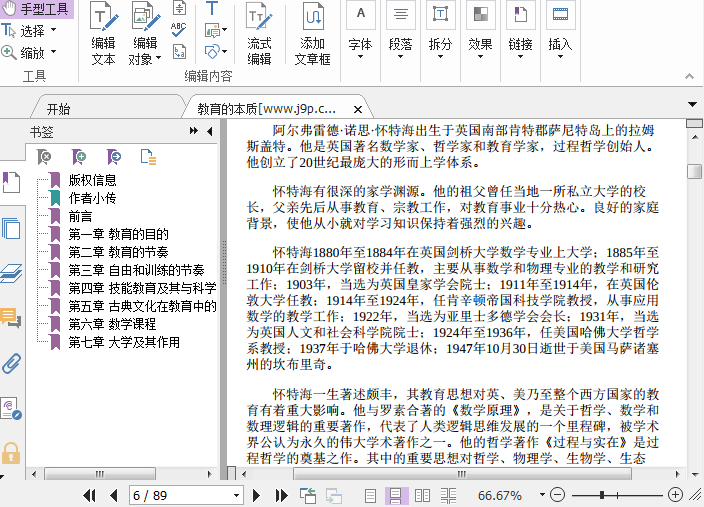Expand the bookmarks panel with double arrow
Image resolution: width=704 pixels, height=507 pixels.
click(194, 131)
